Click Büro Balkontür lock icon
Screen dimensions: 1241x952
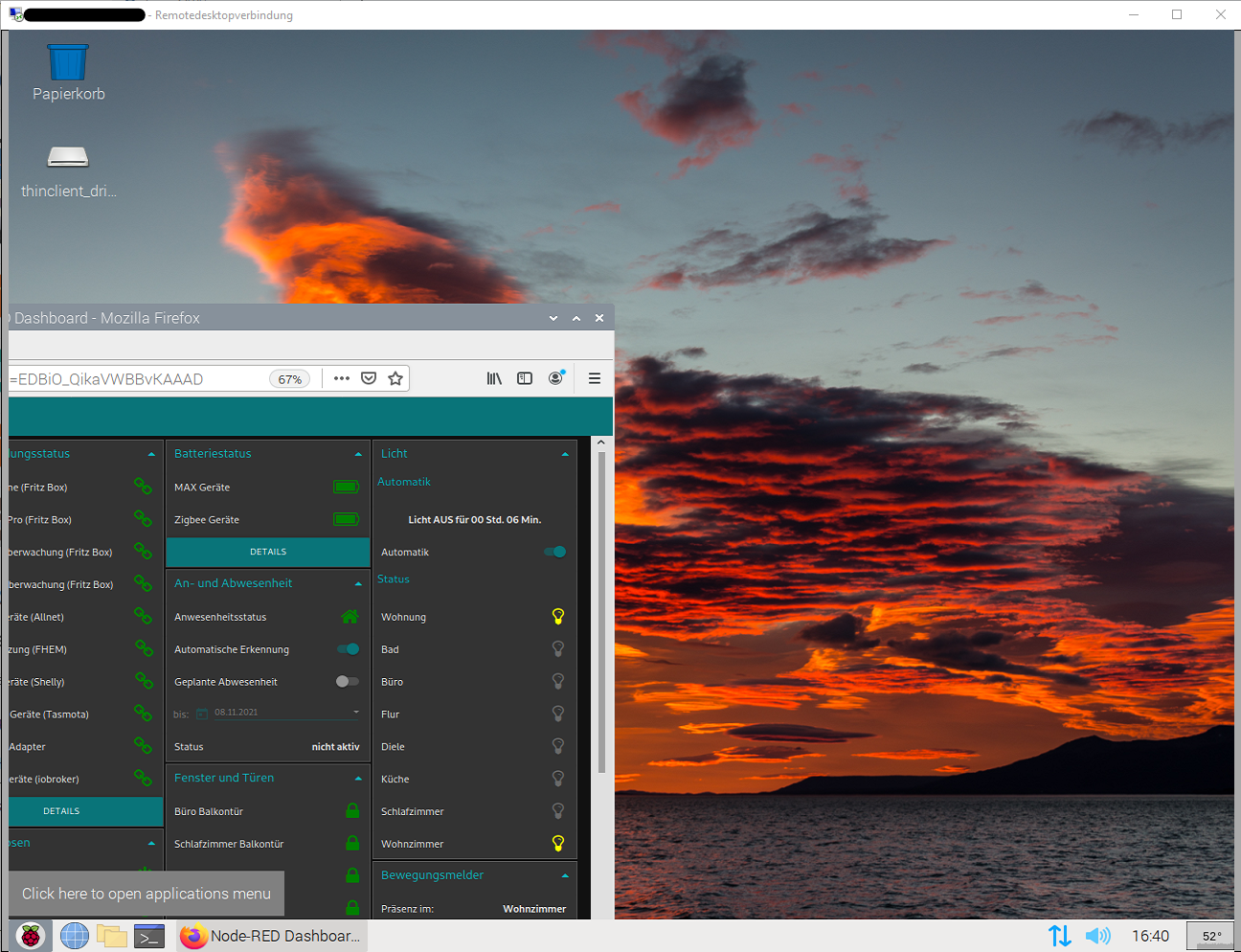pyautogui.click(x=352, y=811)
